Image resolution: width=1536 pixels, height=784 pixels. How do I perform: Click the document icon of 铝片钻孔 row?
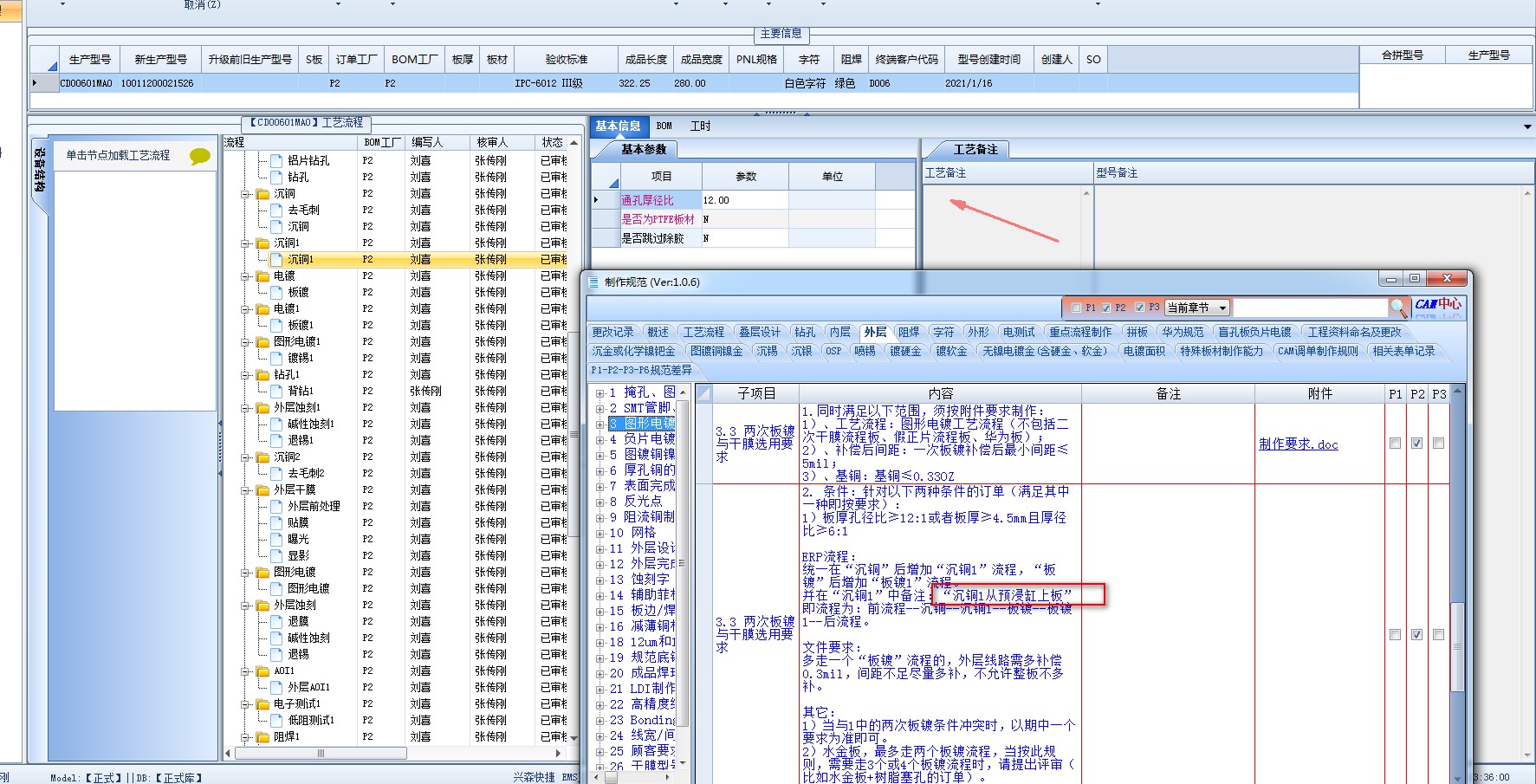click(x=276, y=160)
